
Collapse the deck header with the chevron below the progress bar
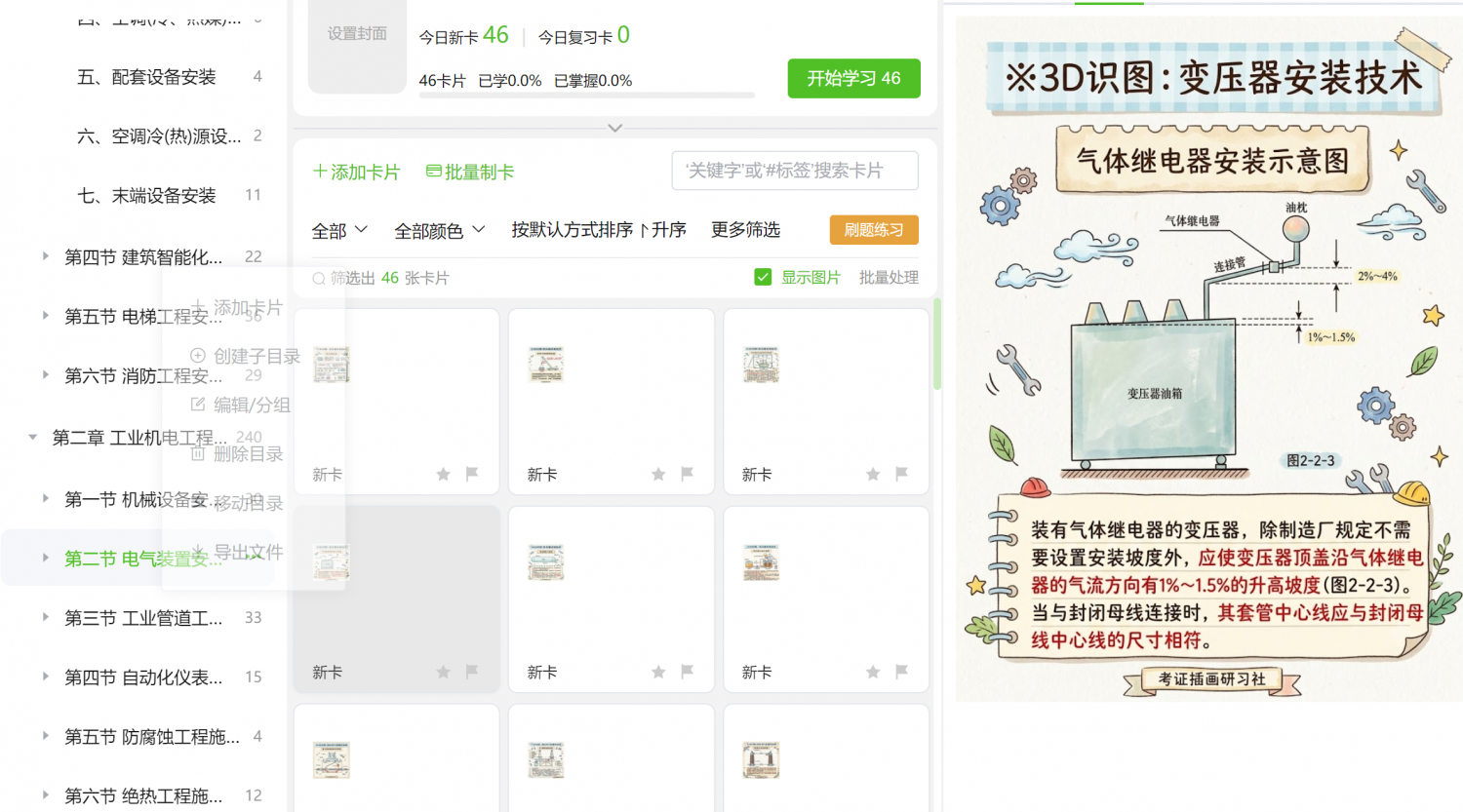coord(614,128)
